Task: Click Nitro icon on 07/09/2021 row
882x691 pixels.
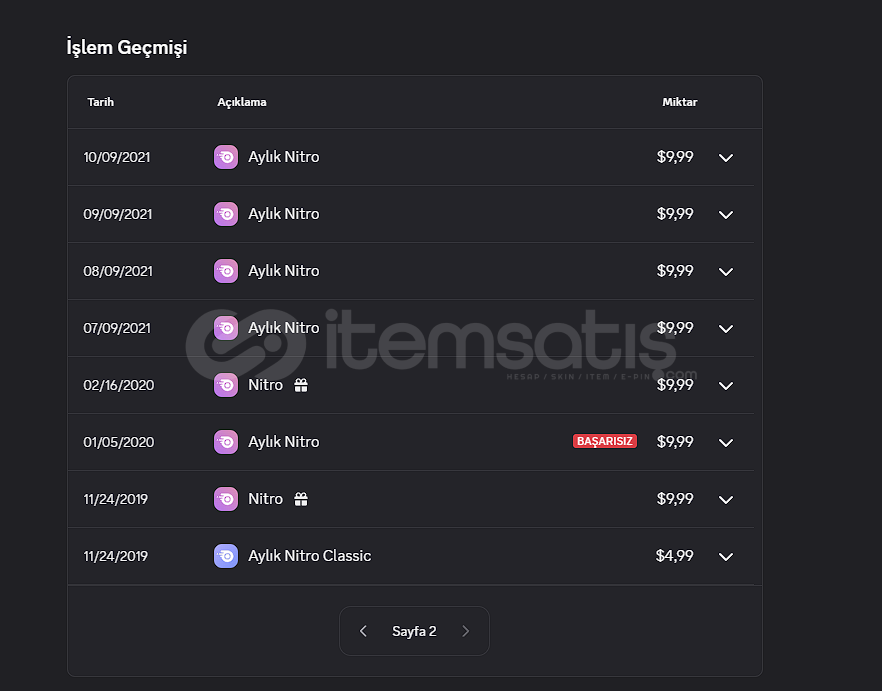Action: 226,328
